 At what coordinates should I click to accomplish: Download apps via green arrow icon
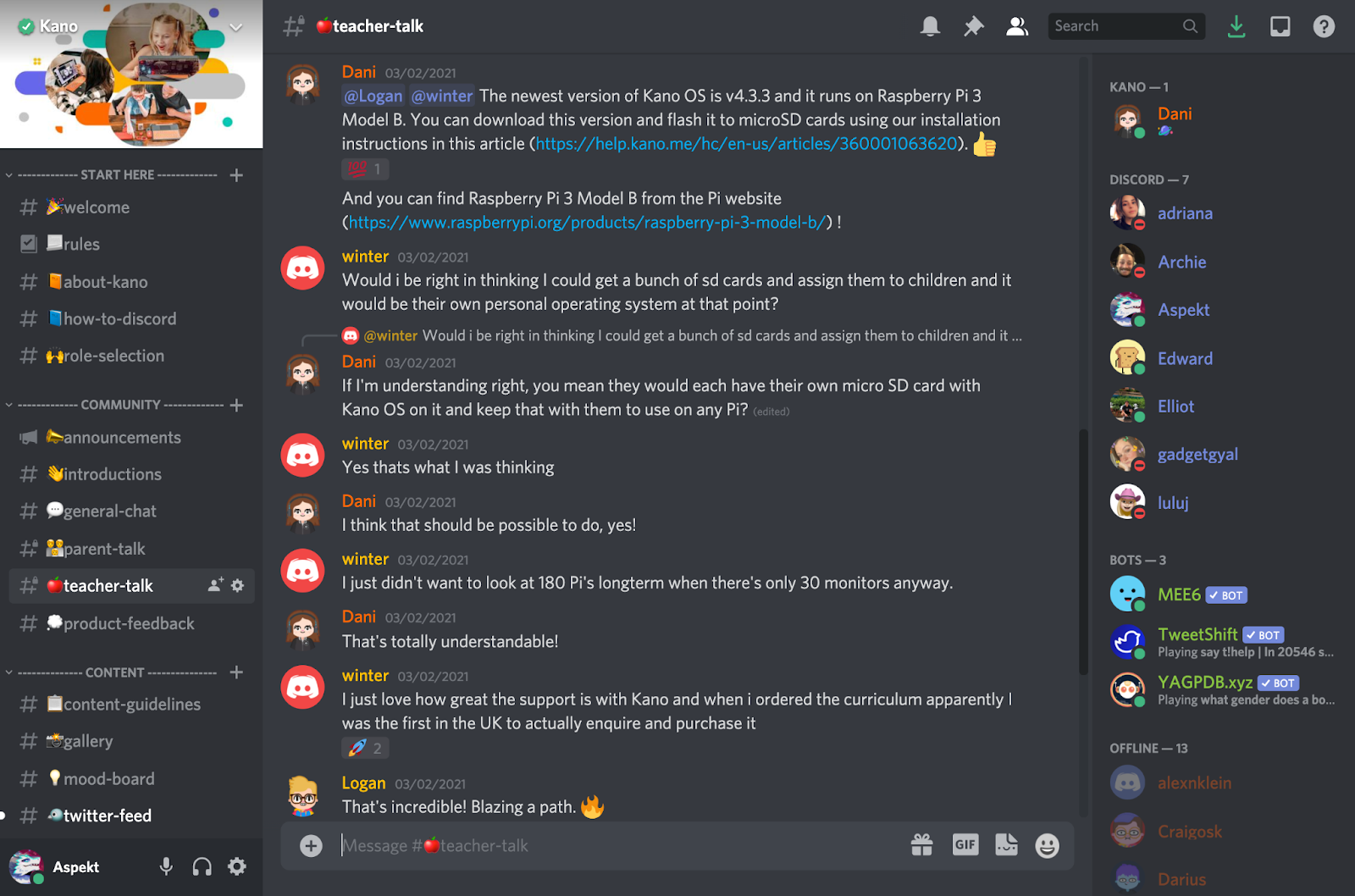pos(1236,26)
